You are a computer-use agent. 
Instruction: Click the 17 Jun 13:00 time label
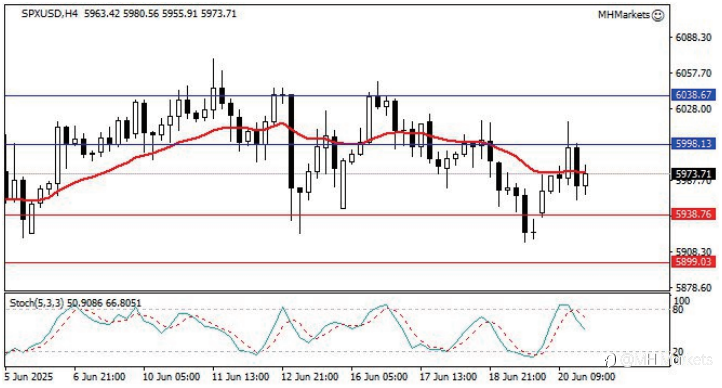pyautogui.click(x=448, y=377)
